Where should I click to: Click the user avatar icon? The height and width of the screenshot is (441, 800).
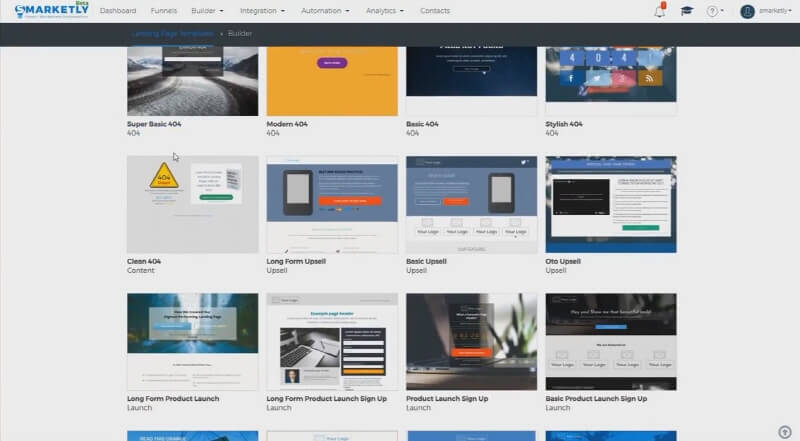pos(747,11)
